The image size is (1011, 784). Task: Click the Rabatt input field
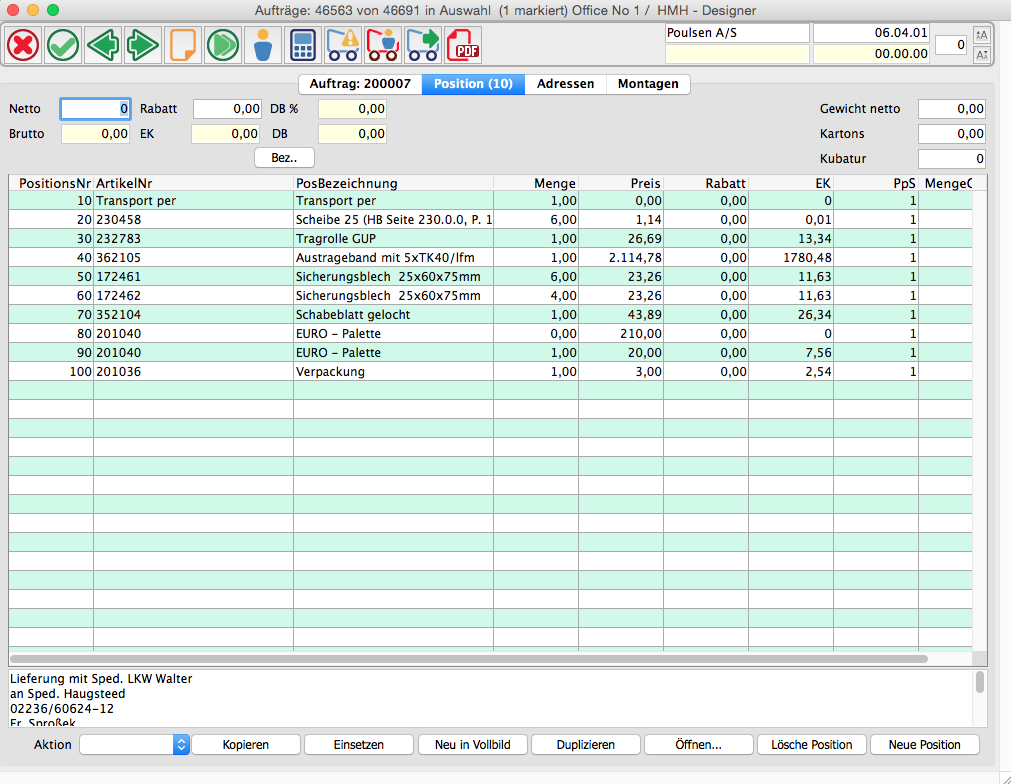coord(227,109)
